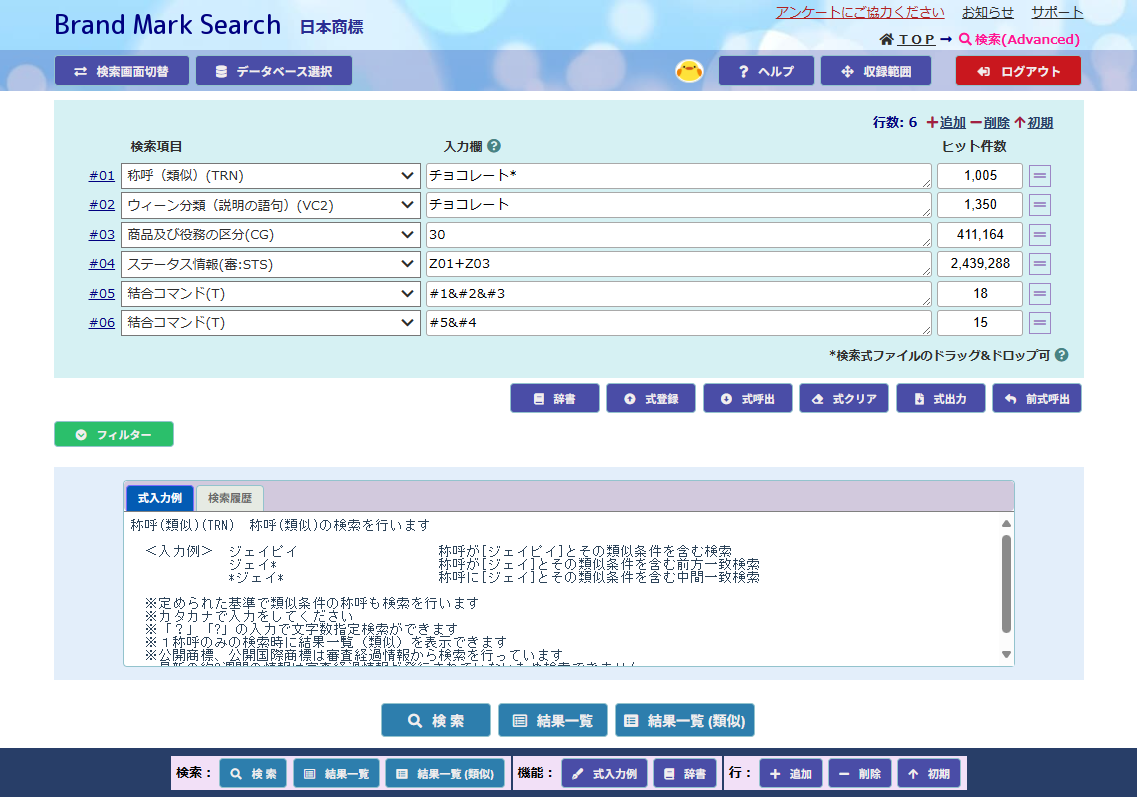Image resolution: width=1137 pixels, height=797 pixels.
Task: Click 結果一覧(類似) in the bottom toolbar
Action: (445, 773)
